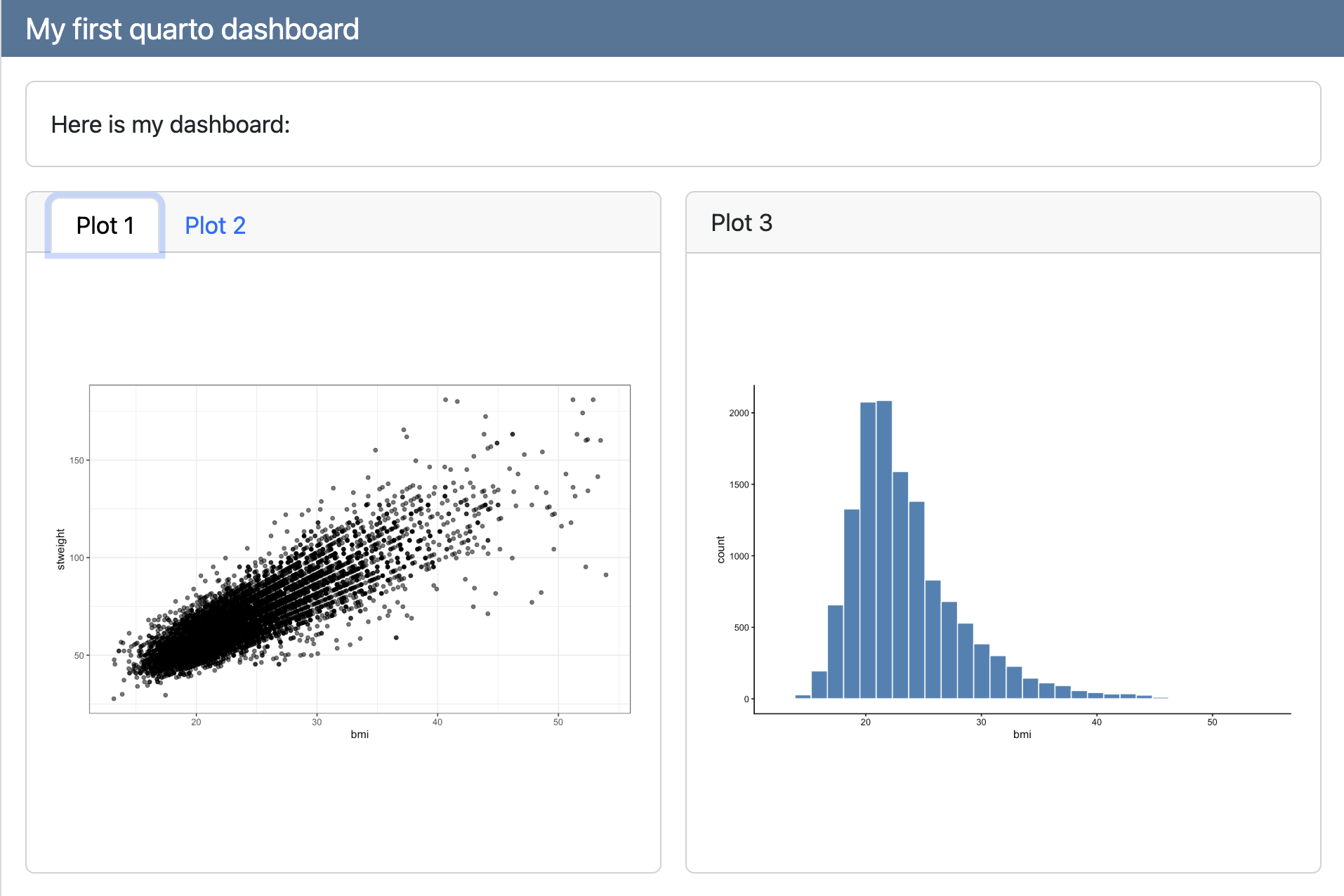Screen dimensions: 1344x896
Task: Select the Plot 1 tab
Action: click(105, 225)
